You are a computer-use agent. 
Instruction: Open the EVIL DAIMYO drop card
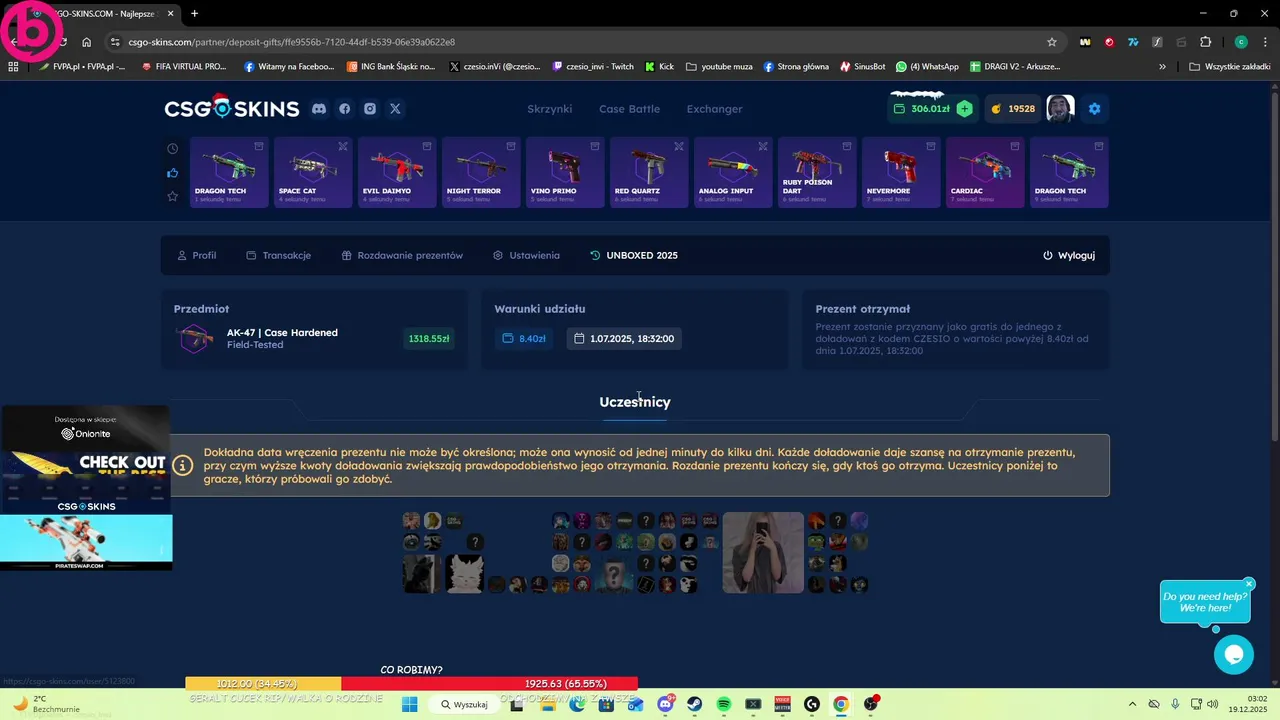(x=395, y=172)
